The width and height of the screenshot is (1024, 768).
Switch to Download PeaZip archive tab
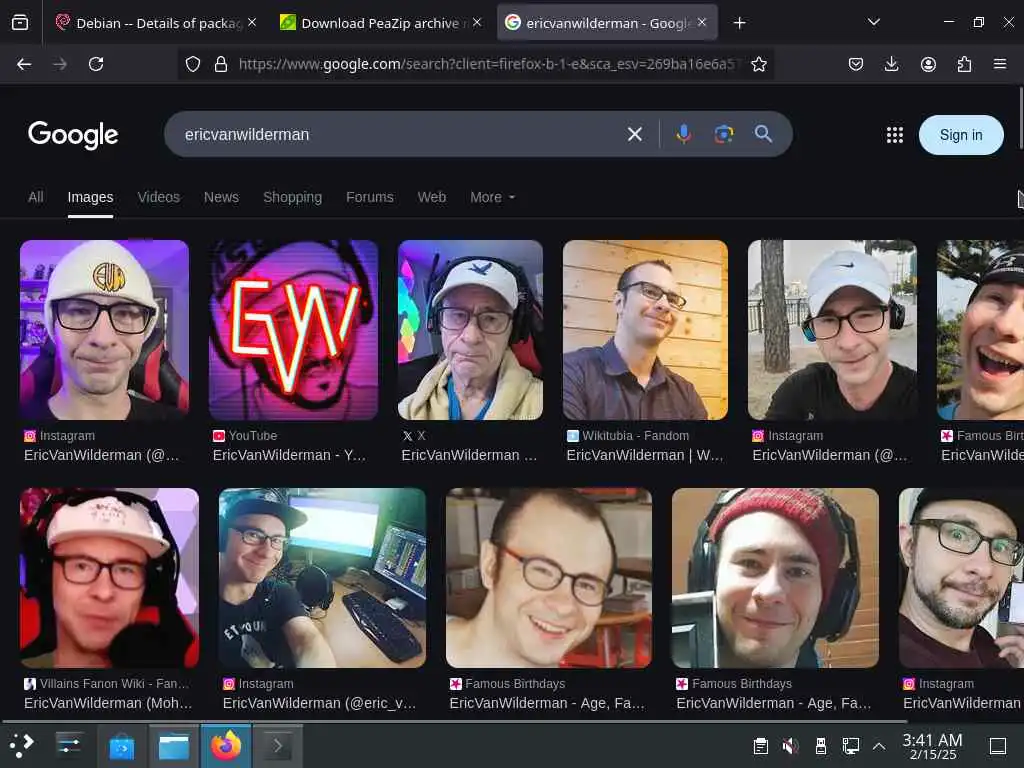(381, 23)
